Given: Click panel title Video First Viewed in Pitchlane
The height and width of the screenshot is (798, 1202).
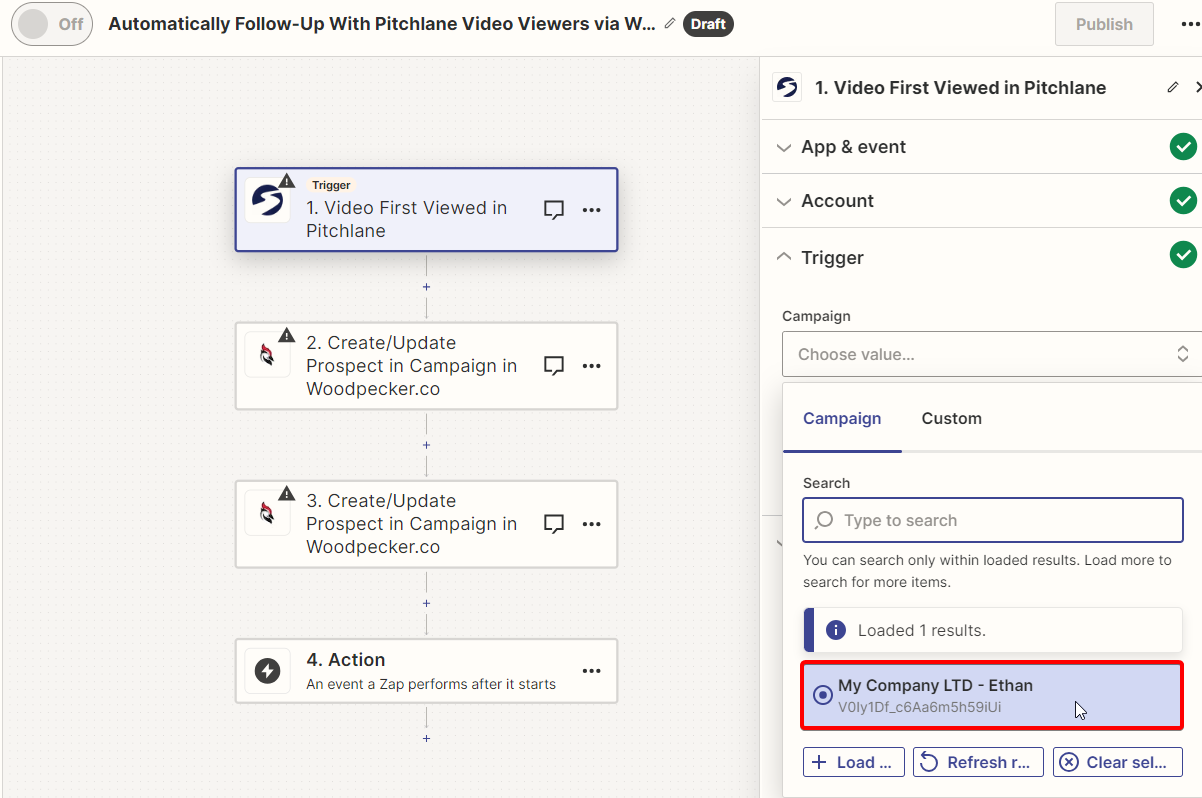Looking at the screenshot, I should tap(960, 87).
